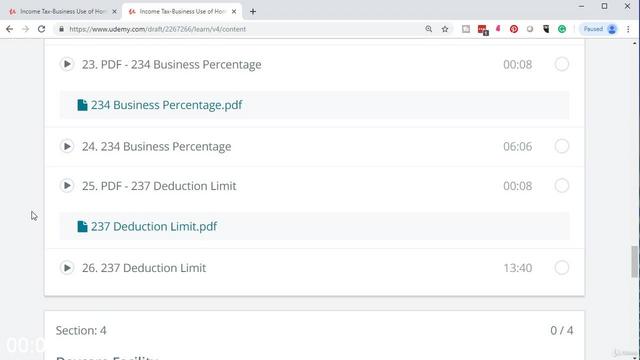The width and height of the screenshot is (640, 360).
Task: Click the 0 / 4 progress counter
Action: [x=562, y=330]
